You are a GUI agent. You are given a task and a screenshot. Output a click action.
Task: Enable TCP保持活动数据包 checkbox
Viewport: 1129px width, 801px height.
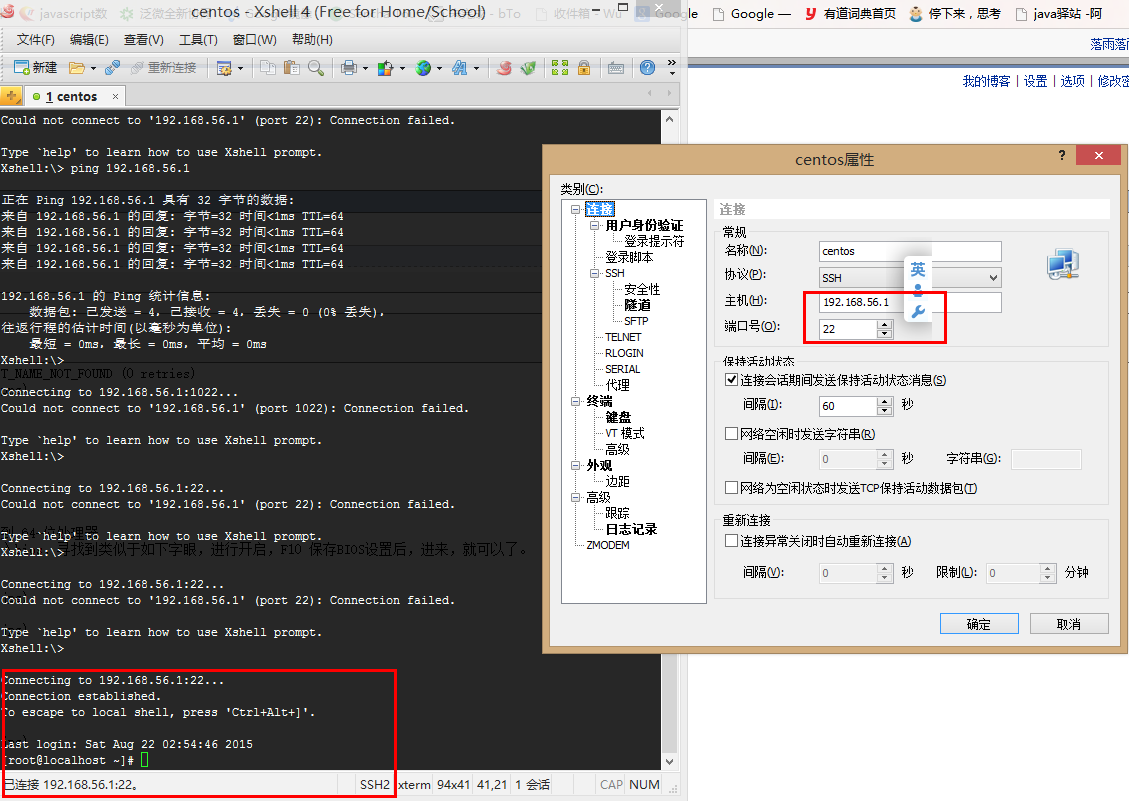pos(732,488)
